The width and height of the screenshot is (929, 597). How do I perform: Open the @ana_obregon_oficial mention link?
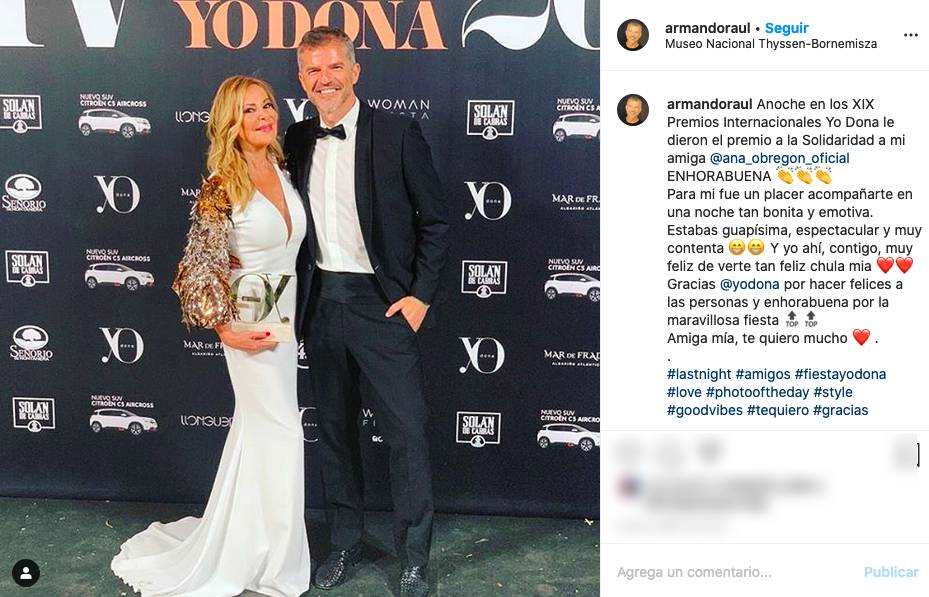click(x=779, y=158)
